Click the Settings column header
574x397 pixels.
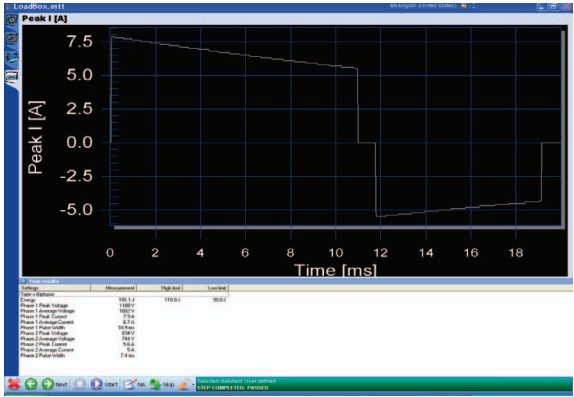pyautogui.click(x=55, y=288)
